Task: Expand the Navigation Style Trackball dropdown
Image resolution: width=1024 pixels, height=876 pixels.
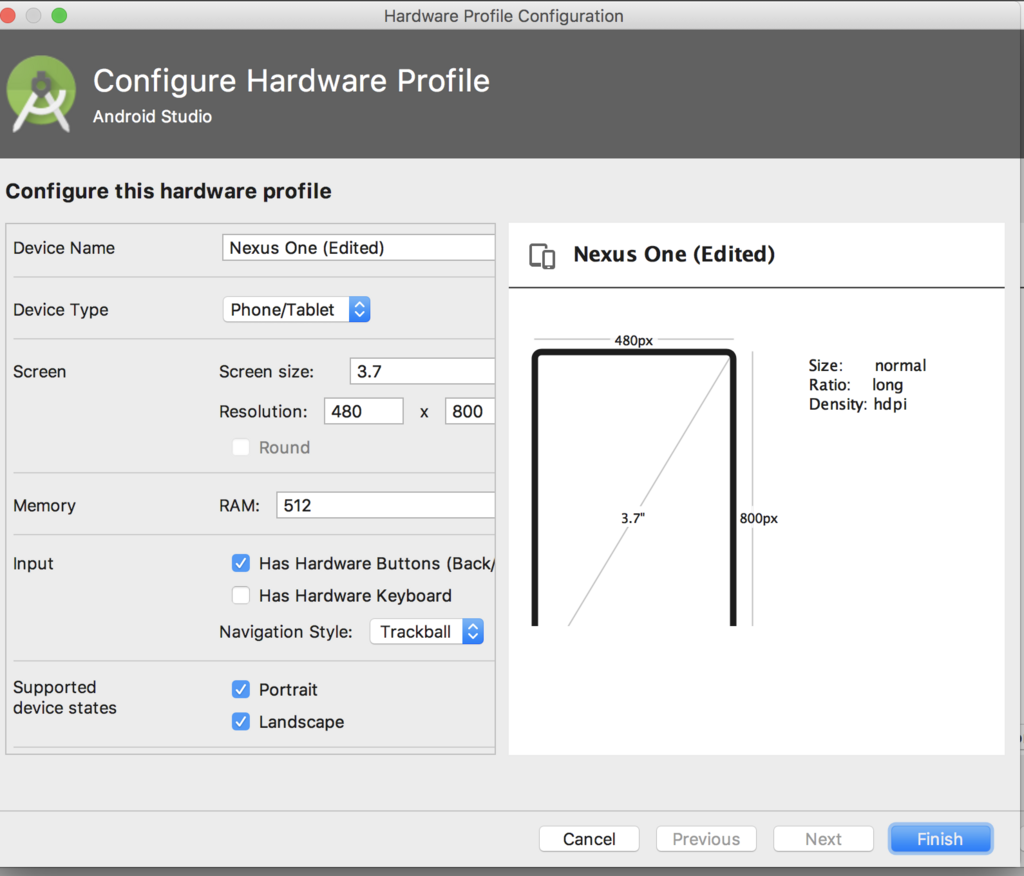Action: (426, 632)
